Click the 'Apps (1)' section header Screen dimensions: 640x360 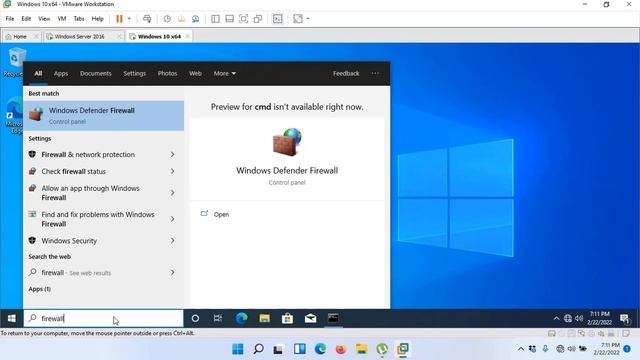coord(40,289)
